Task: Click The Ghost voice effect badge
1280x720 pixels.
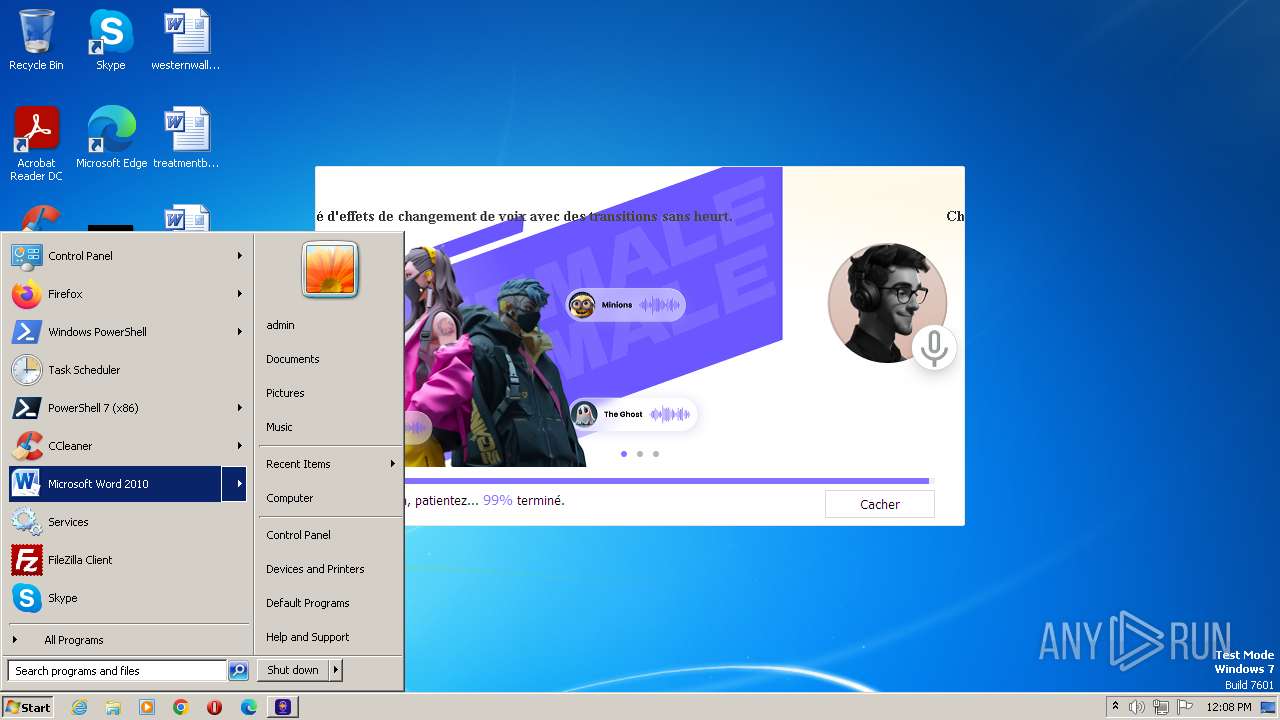Action: [x=632, y=414]
